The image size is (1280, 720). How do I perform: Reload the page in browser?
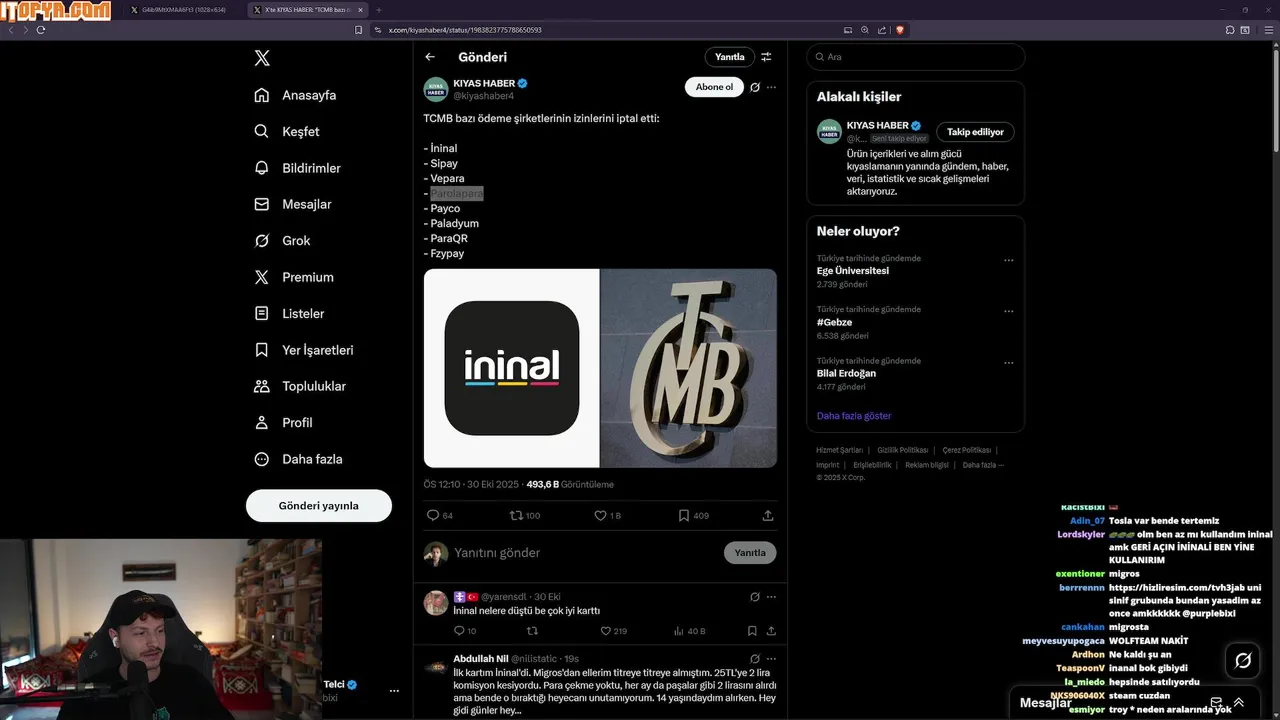41,30
